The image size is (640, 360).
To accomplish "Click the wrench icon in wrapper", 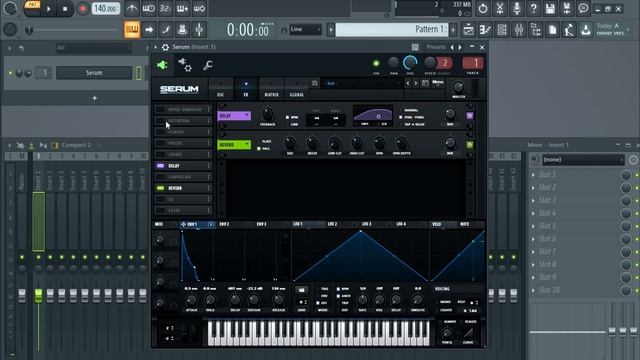I will tap(208, 65).
